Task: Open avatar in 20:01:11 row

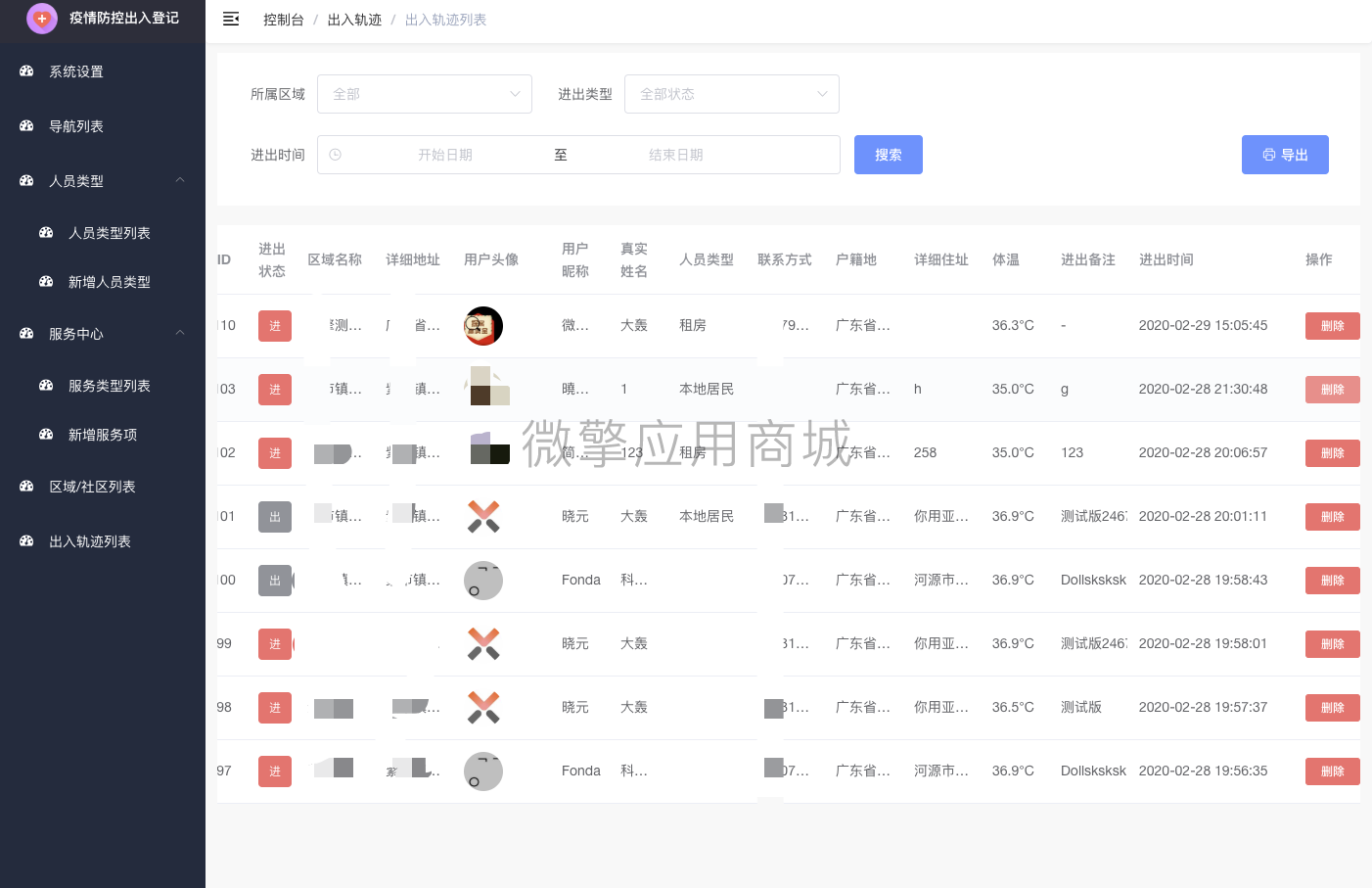Action: pos(483,517)
